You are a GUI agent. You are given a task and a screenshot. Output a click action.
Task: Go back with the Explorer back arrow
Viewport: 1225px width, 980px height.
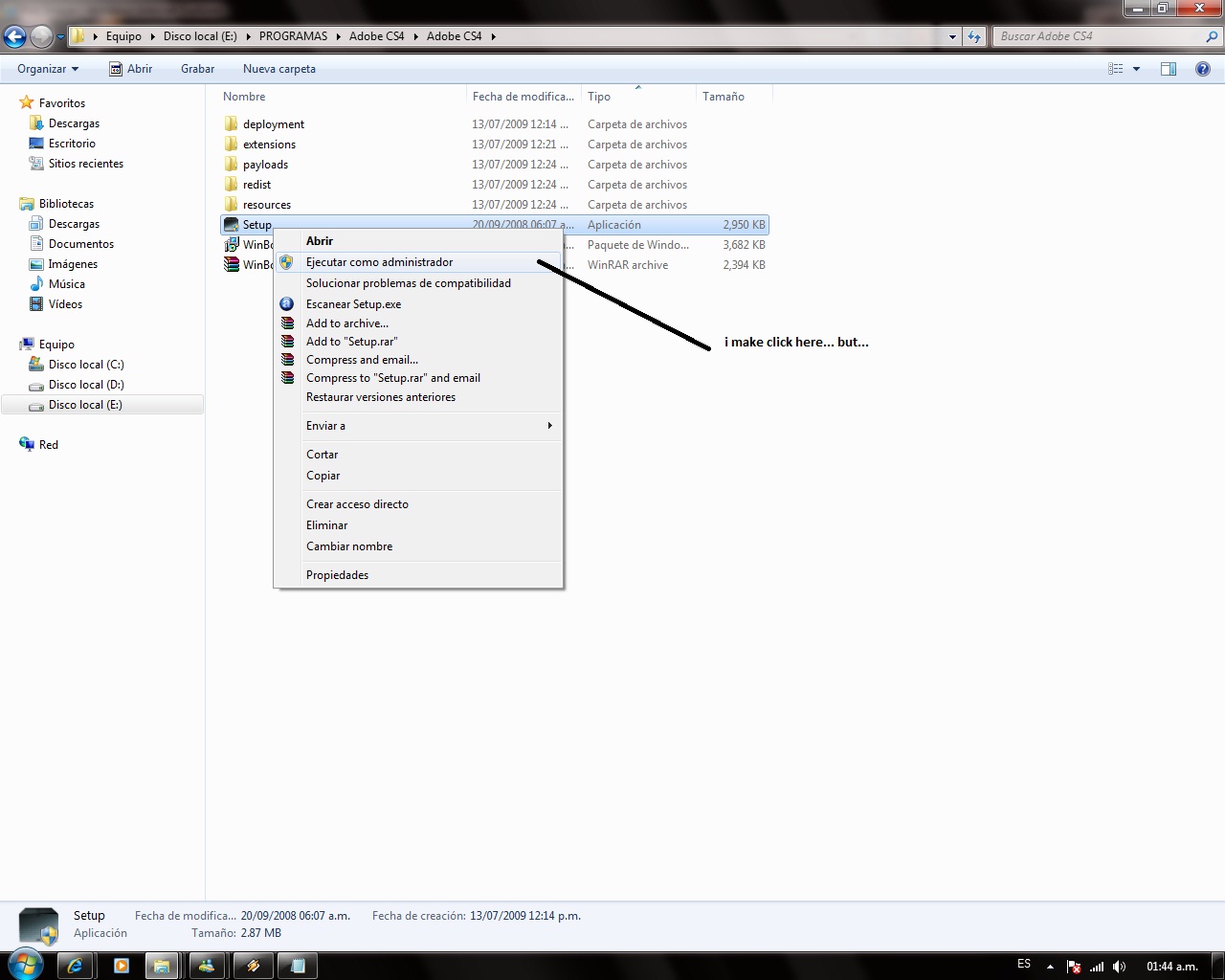[x=14, y=37]
